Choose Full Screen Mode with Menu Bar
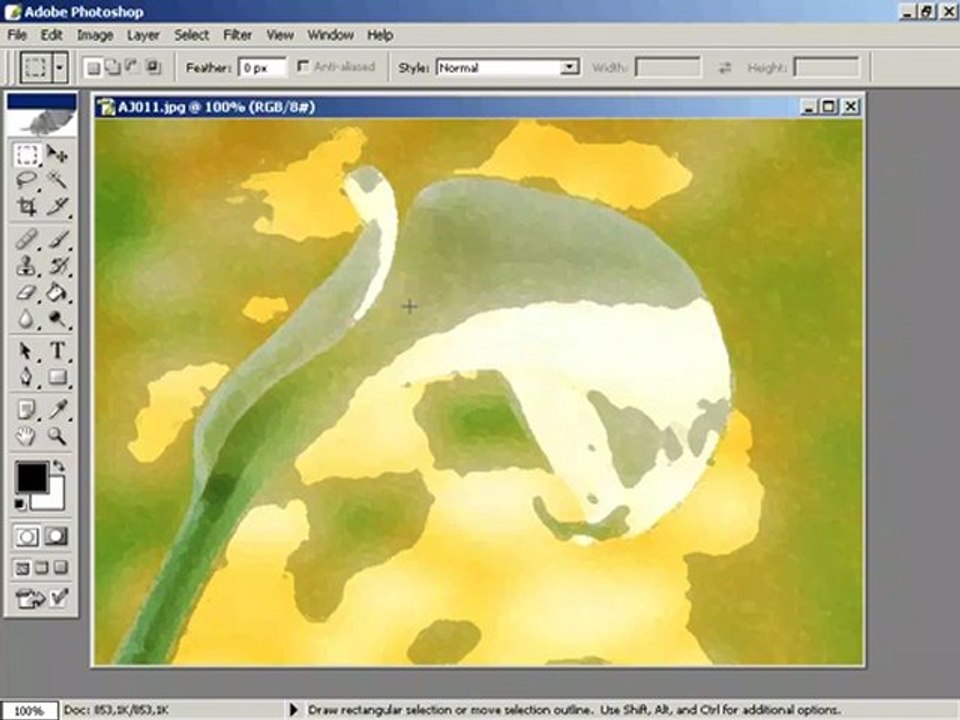Screen dimensions: 960x720 pos(42,568)
